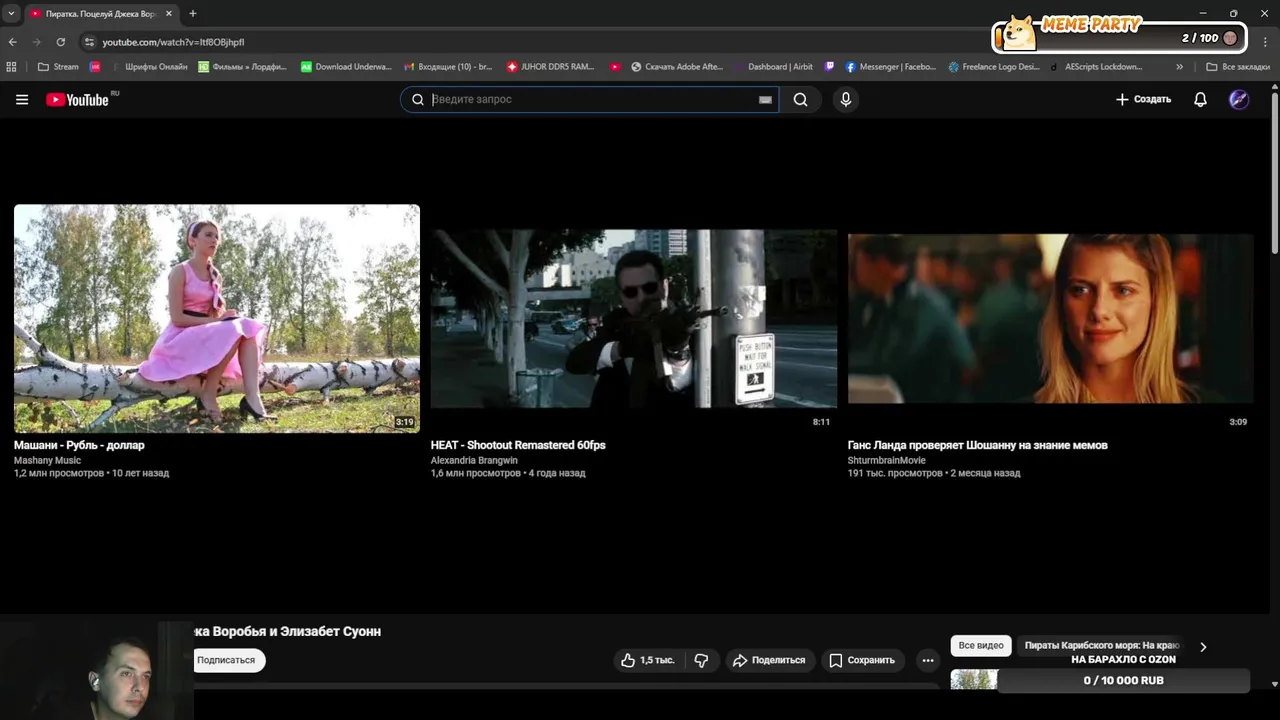Open a new browser tab

[193, 14]
